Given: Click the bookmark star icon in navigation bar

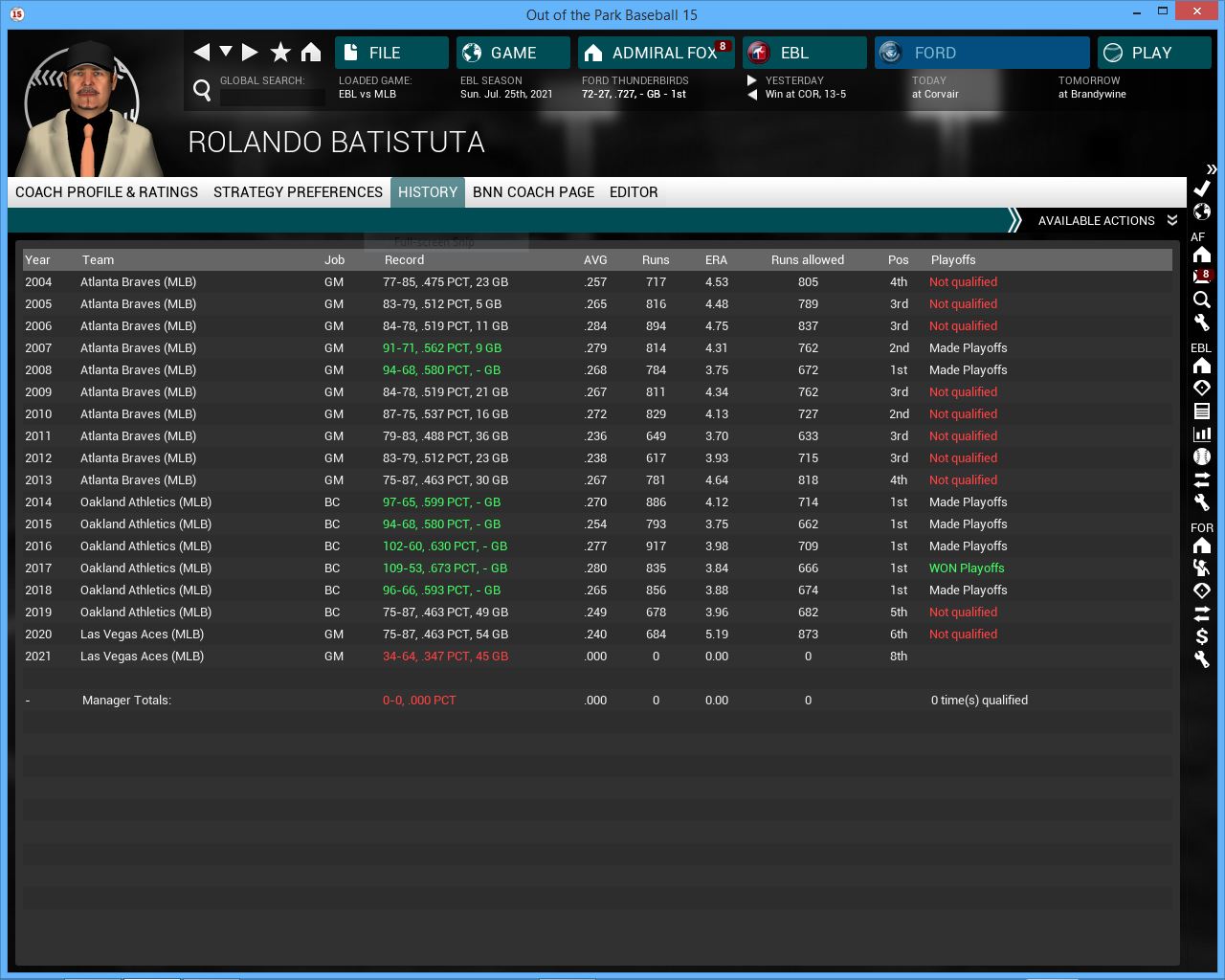Looking at the screenshot, I should [x=280, y=53].
